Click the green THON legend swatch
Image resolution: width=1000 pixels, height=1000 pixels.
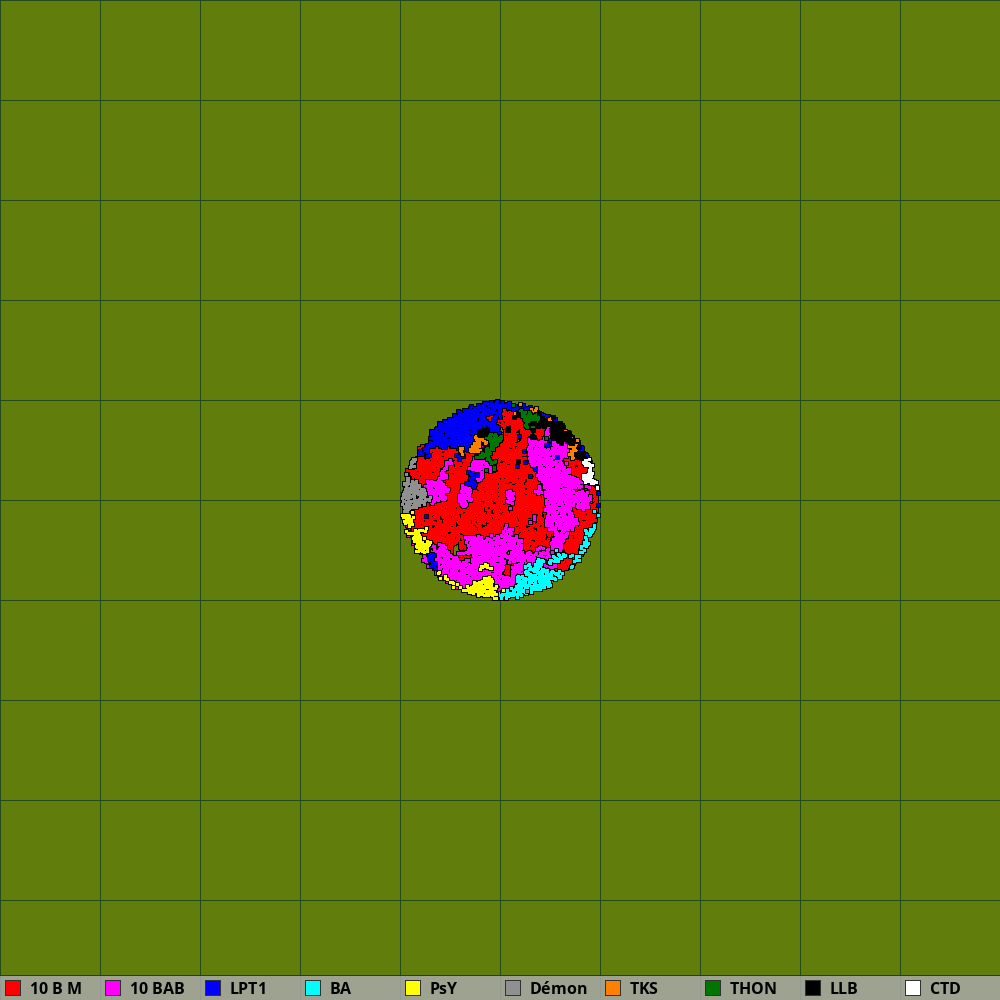point(713,988)
